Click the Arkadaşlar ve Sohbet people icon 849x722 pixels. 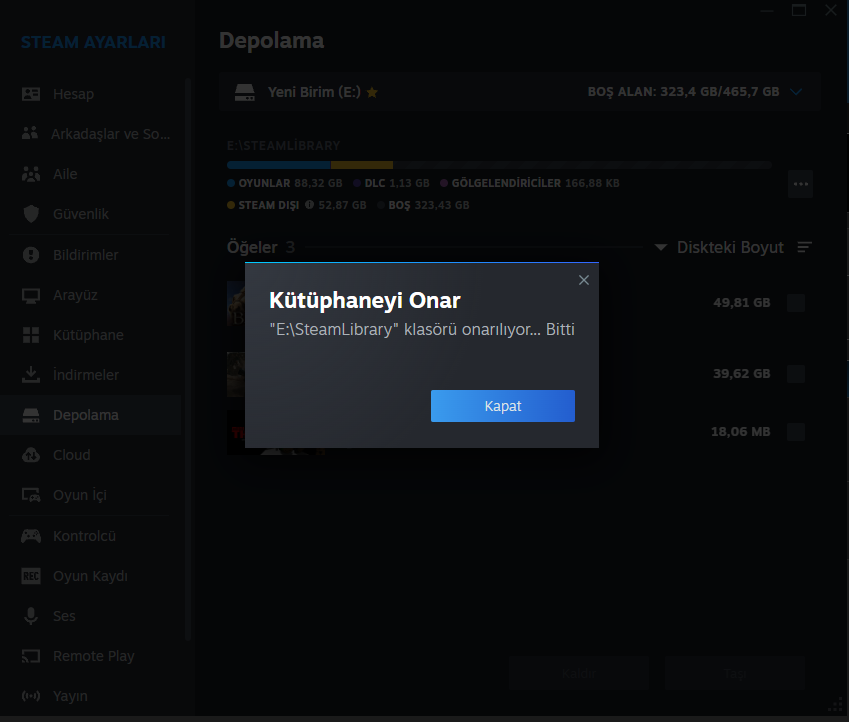pos(30,133)
